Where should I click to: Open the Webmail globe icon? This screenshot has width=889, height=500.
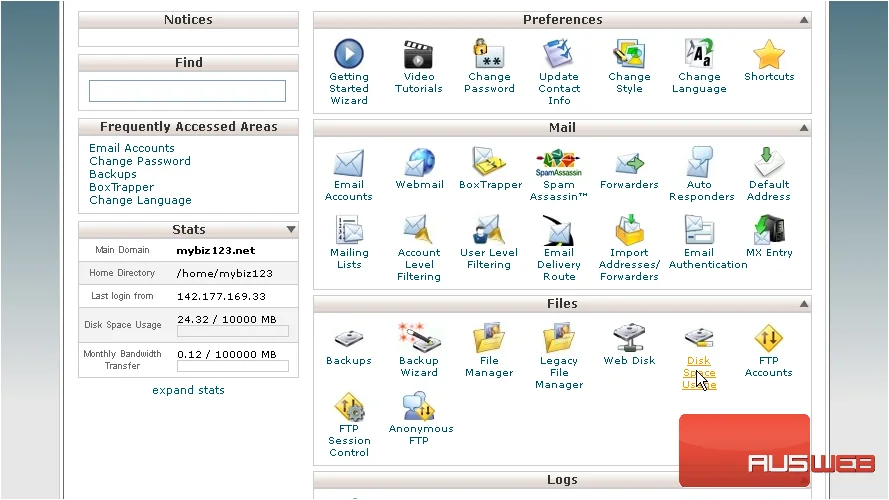point(420,162)
